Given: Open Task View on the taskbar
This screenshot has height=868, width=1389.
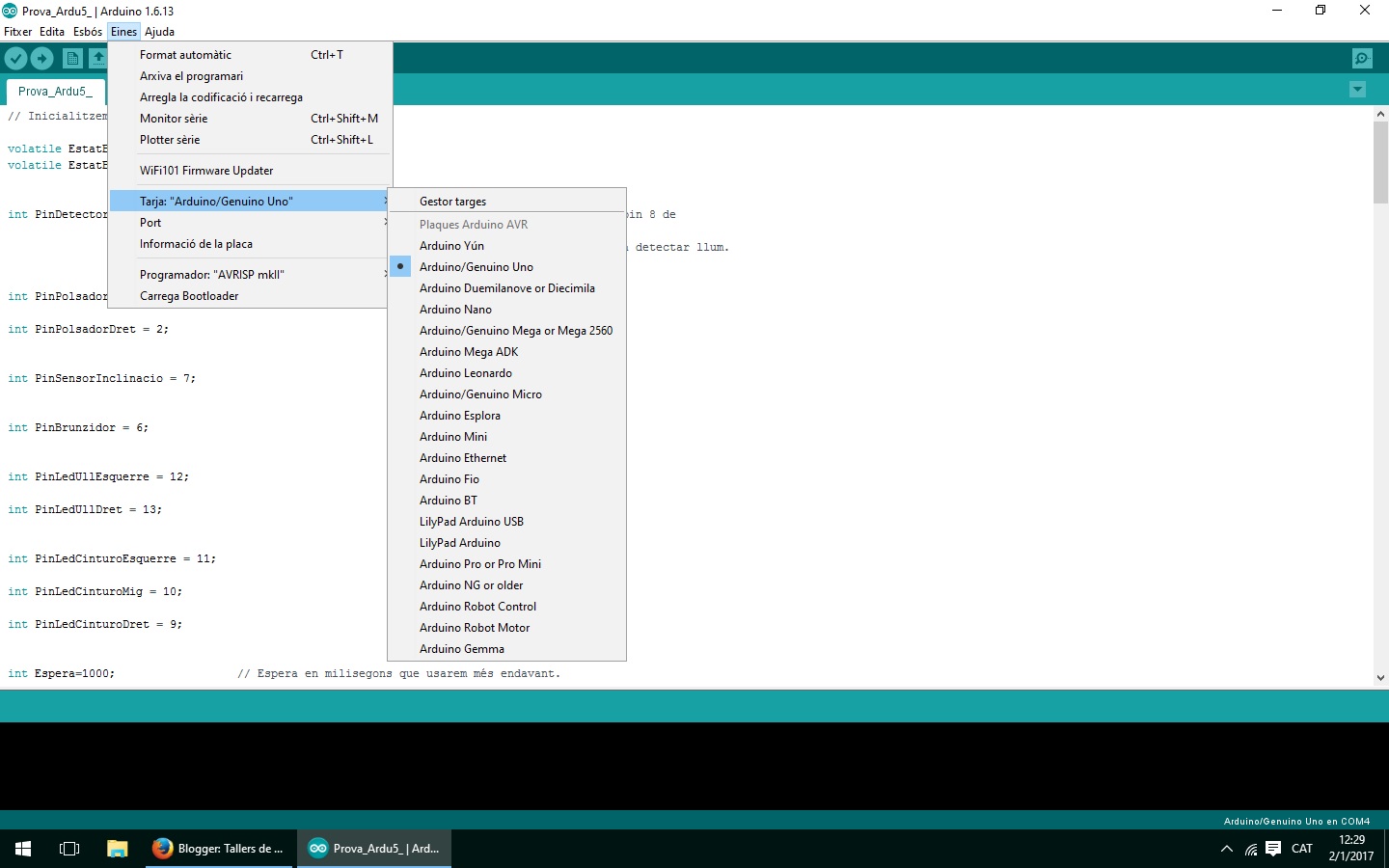Looking at the screenshot, I should tap(69, 849).
